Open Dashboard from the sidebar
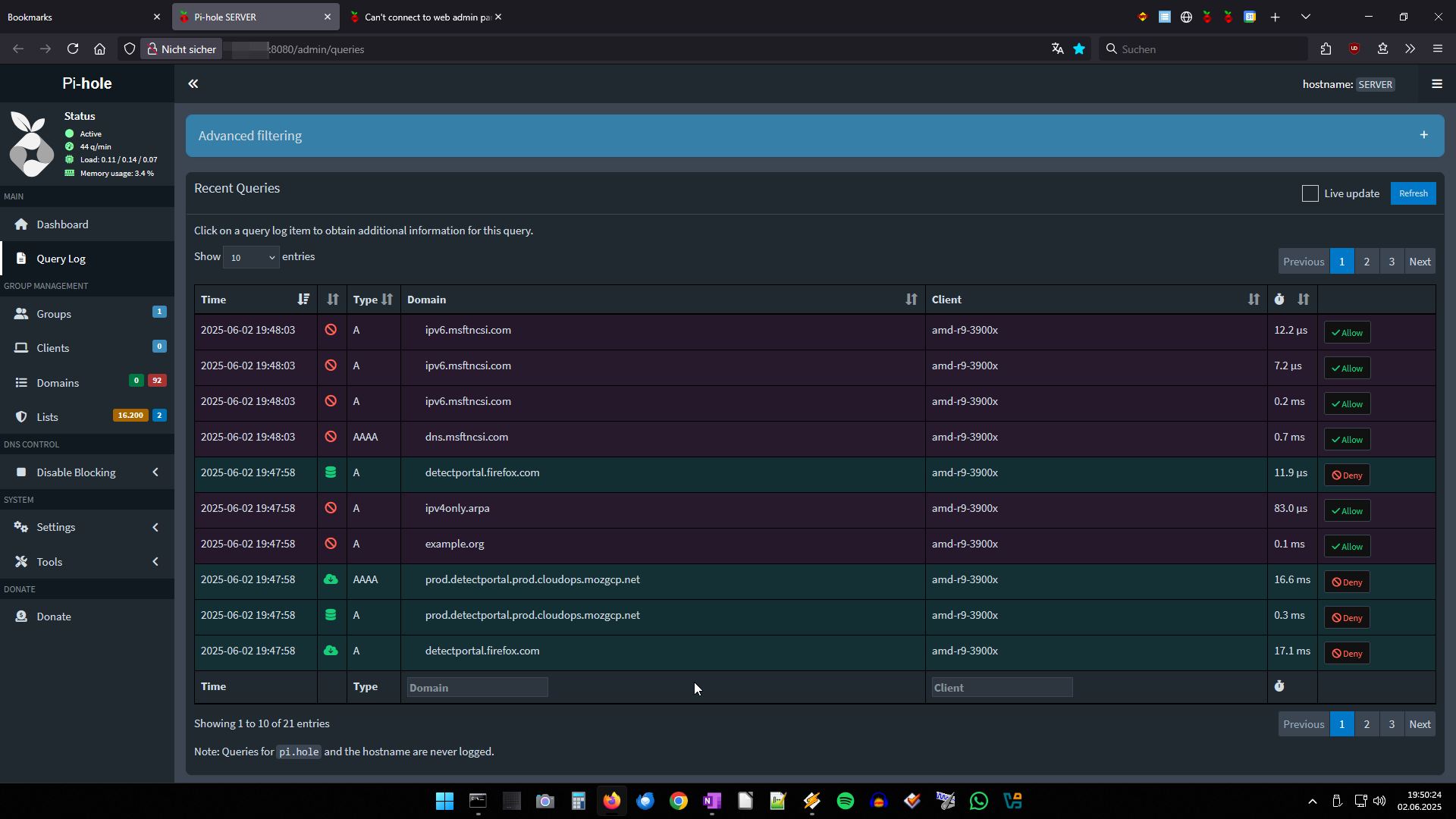Image resolution: width=1456 pixels, height=819 pixels. pyautogui.click(x=62, y=224)
